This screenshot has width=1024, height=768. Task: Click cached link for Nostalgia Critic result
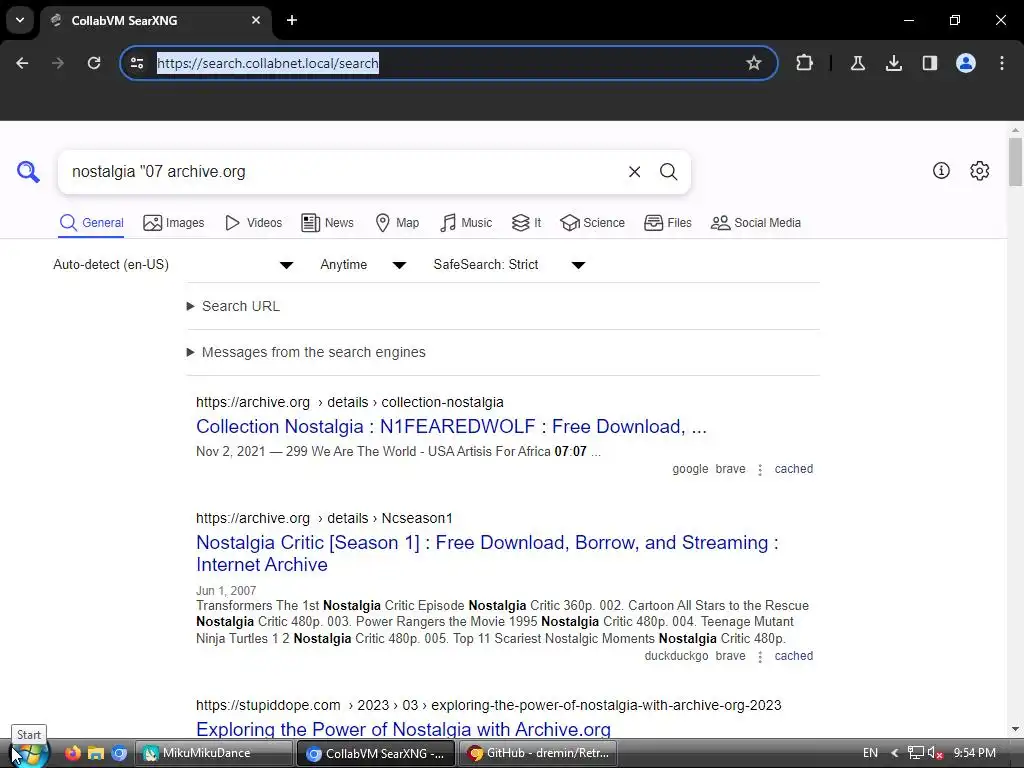[x=793, y=656]
